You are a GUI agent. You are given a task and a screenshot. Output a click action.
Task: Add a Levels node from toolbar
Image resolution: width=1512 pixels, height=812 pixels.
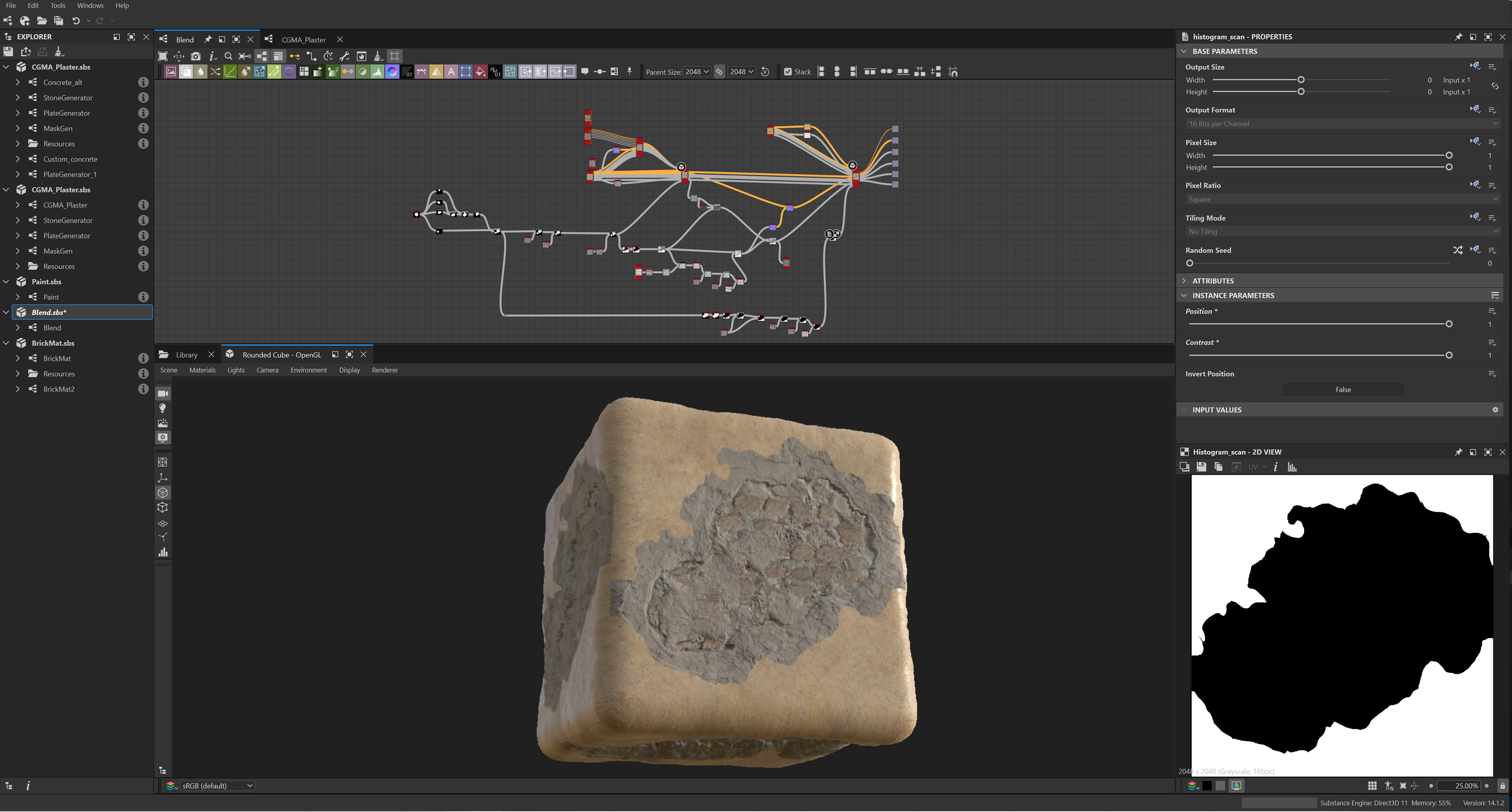(x=378, y=72)
